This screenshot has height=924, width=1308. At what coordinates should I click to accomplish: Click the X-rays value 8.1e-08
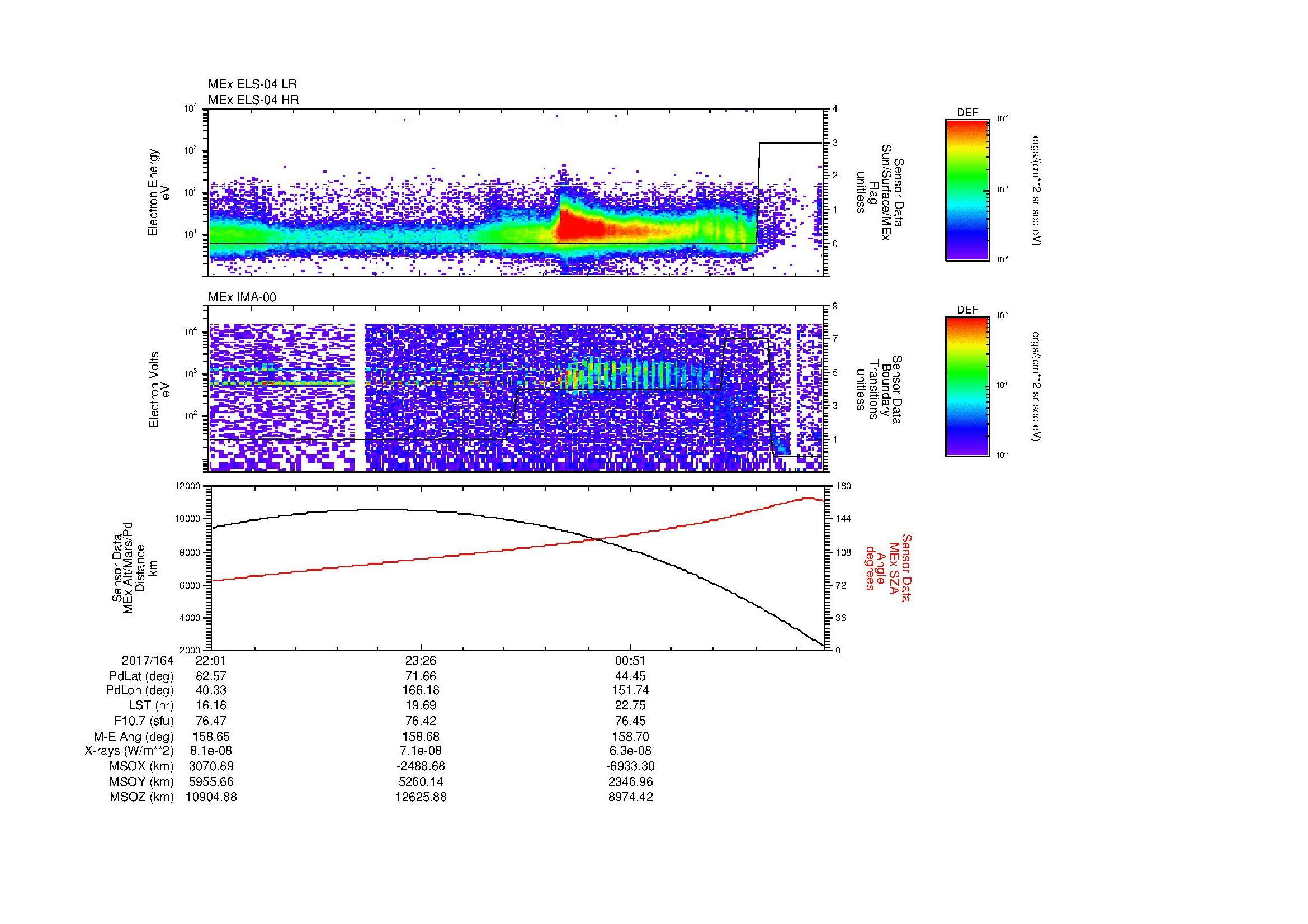(x=211, y=751)
